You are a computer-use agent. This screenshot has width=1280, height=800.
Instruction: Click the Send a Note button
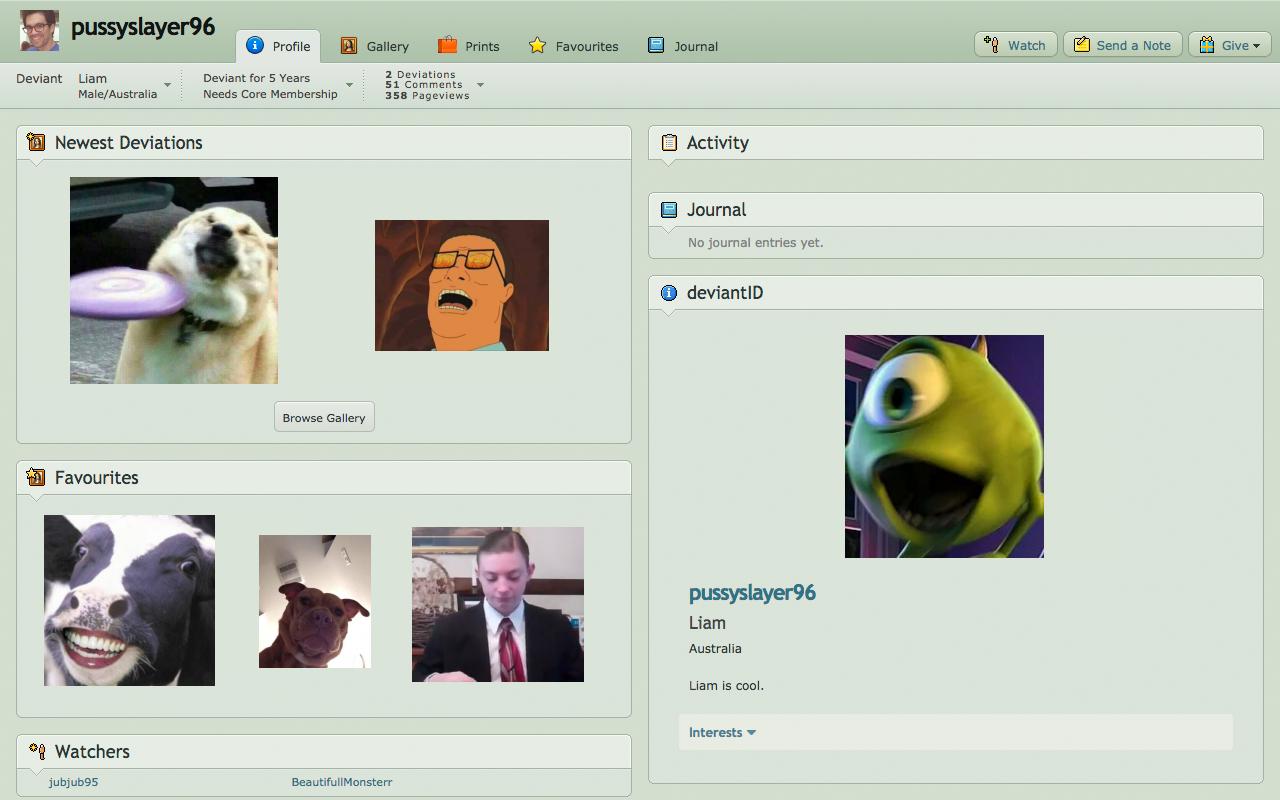pos(1122,45)
